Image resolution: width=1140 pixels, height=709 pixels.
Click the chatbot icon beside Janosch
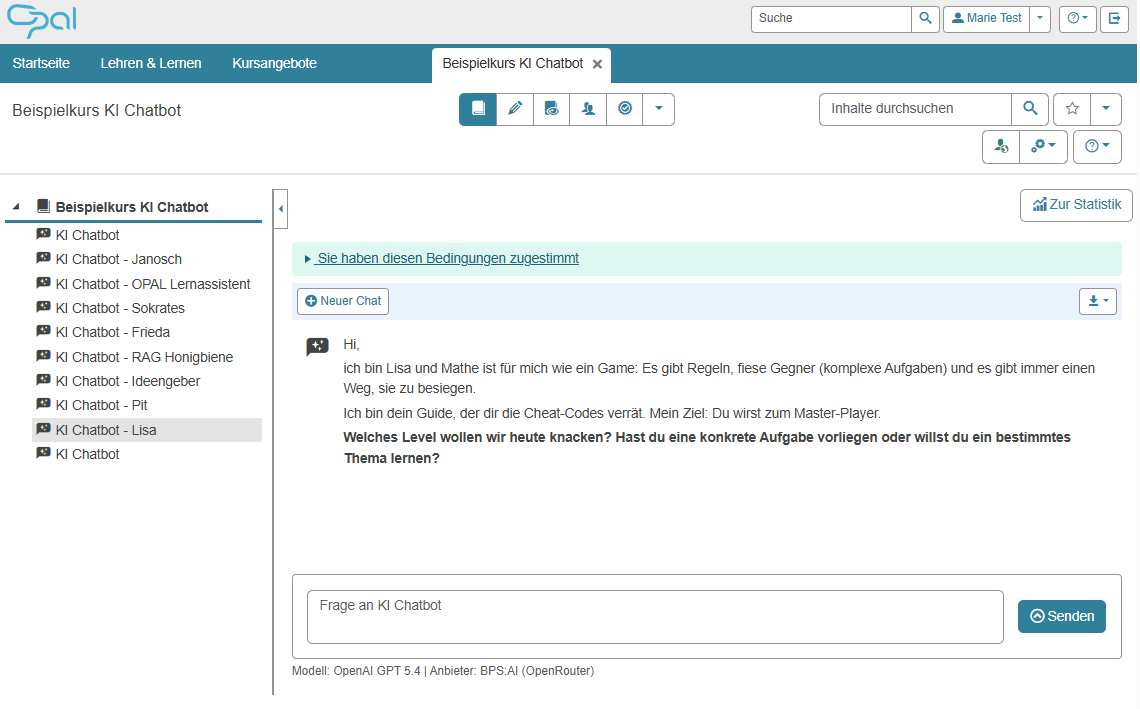point(44,258)
